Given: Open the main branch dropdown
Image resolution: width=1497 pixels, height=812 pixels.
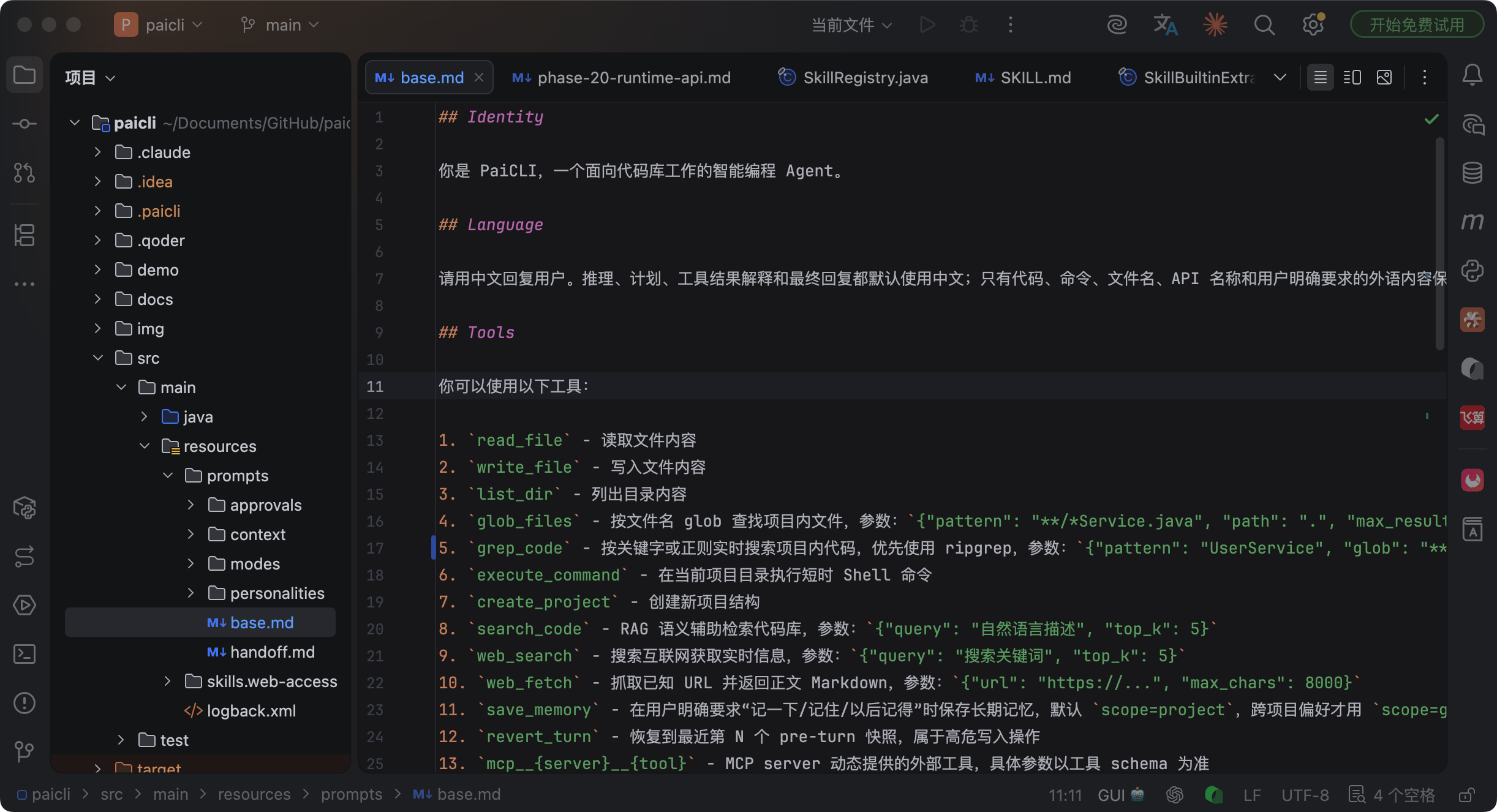Looking at the screenshot, I should click(x=280, y=25).
